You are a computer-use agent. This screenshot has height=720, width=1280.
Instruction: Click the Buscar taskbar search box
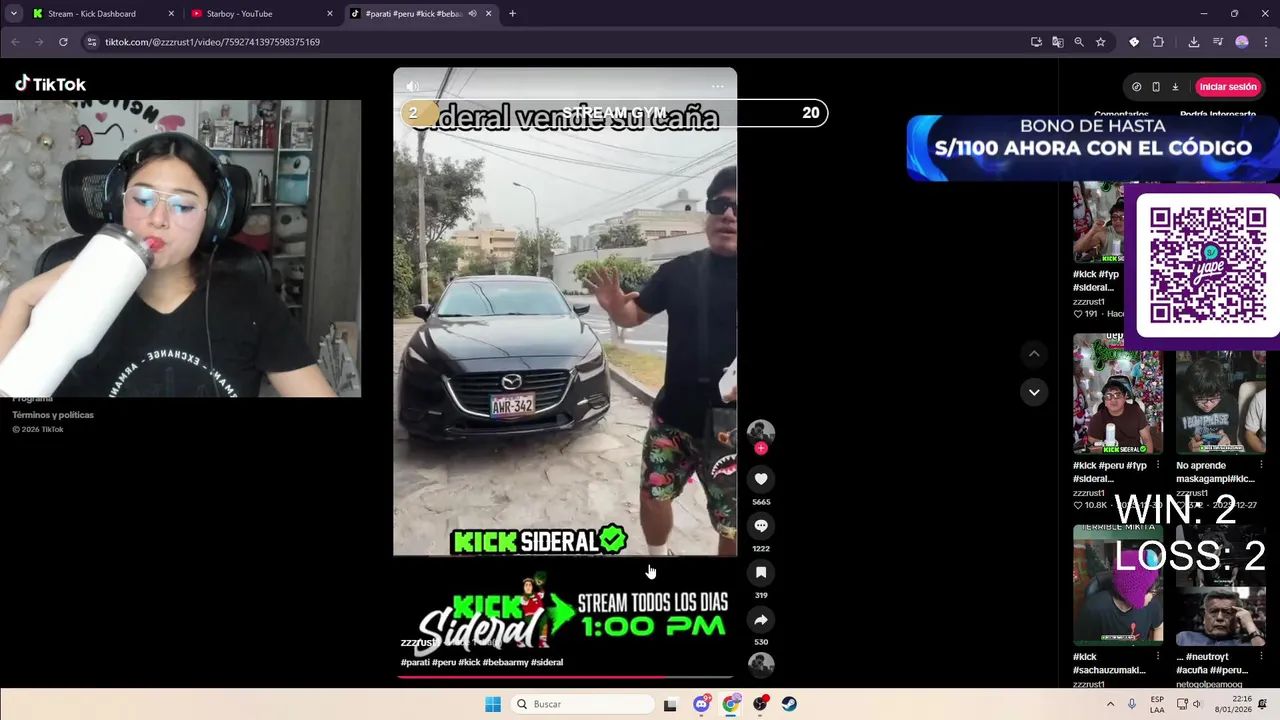pos(583,704)
